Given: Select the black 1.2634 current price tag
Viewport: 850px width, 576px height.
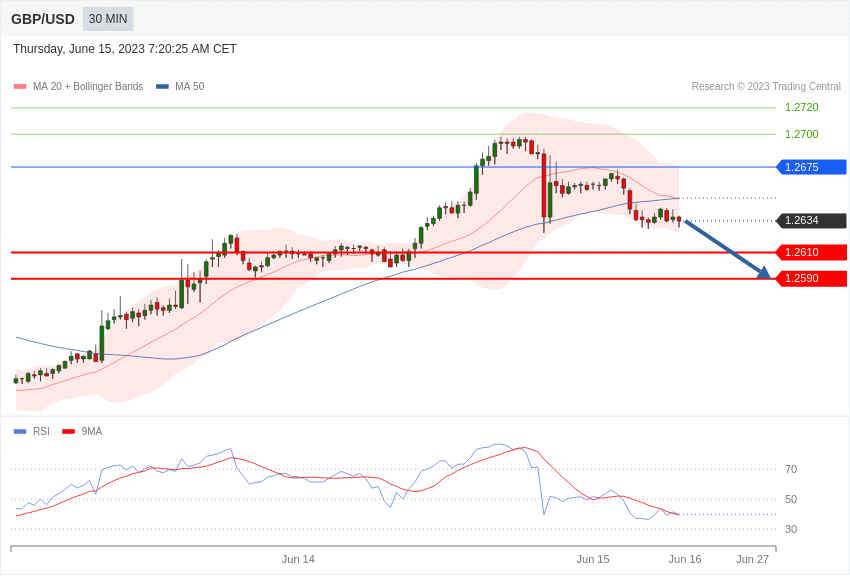Looking at the screenshot, I should (811, 221).
